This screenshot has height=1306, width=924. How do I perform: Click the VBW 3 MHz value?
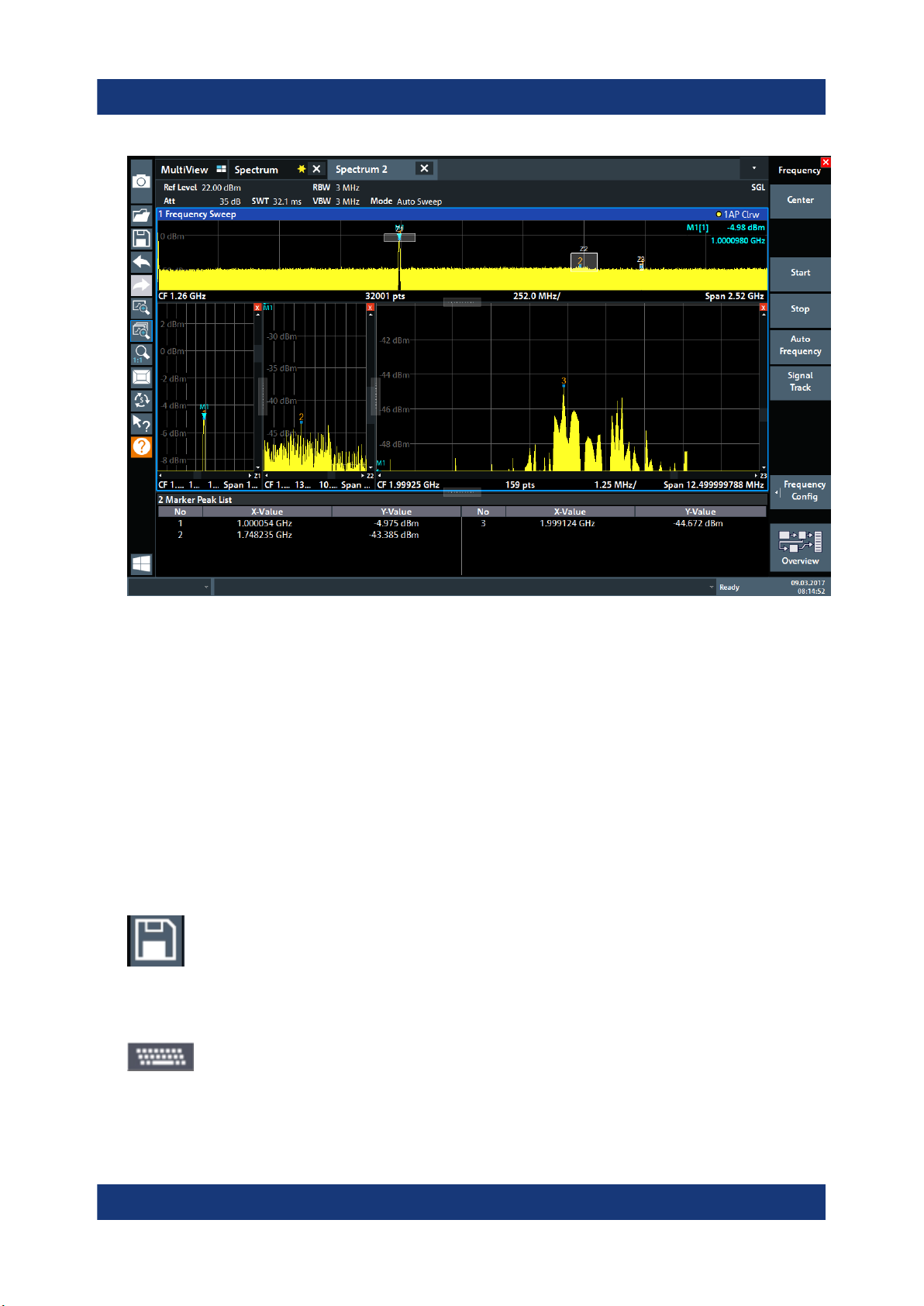[x=347, y=202]
